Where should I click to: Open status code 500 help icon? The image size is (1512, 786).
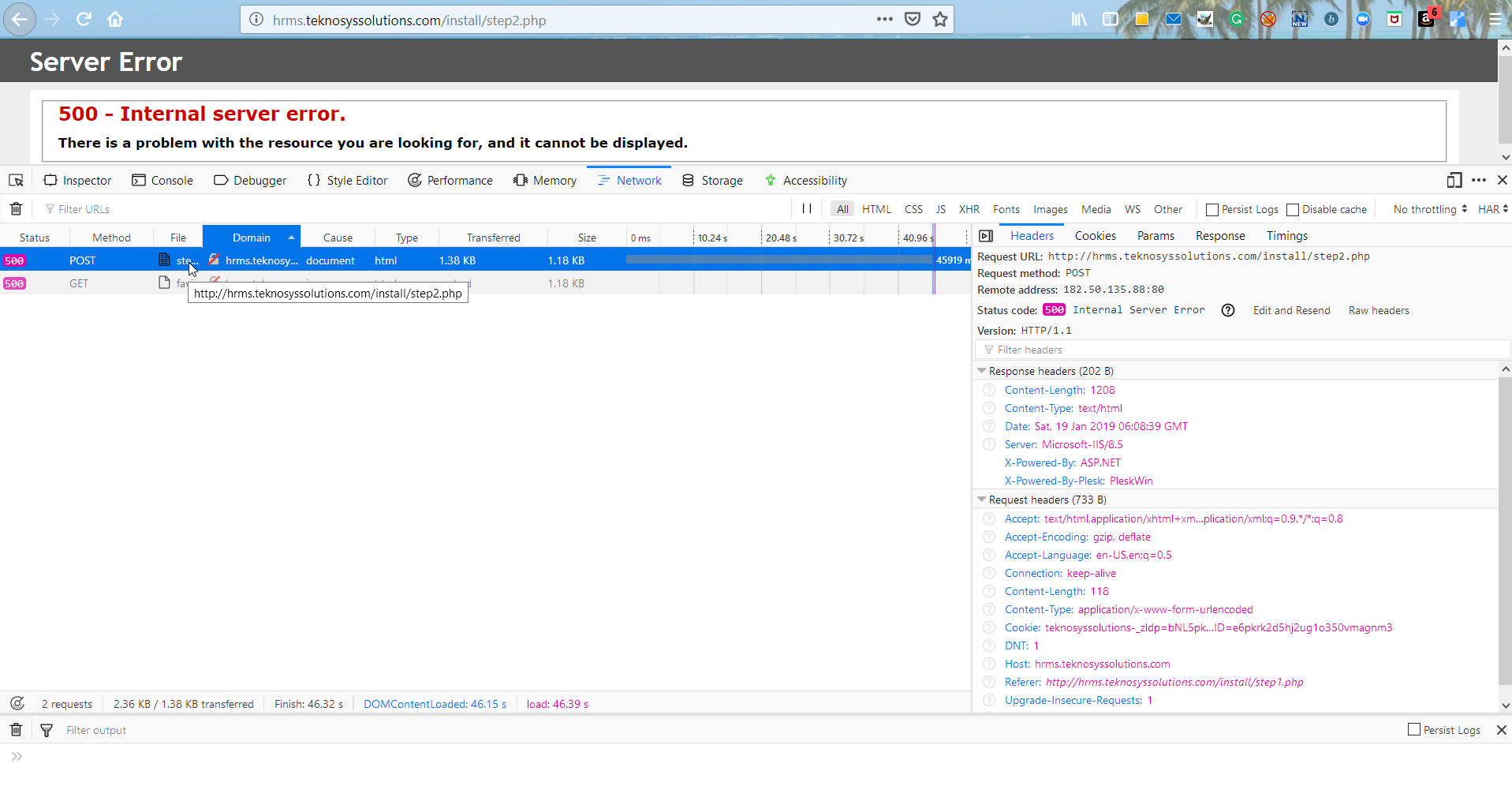[1228, 310]
